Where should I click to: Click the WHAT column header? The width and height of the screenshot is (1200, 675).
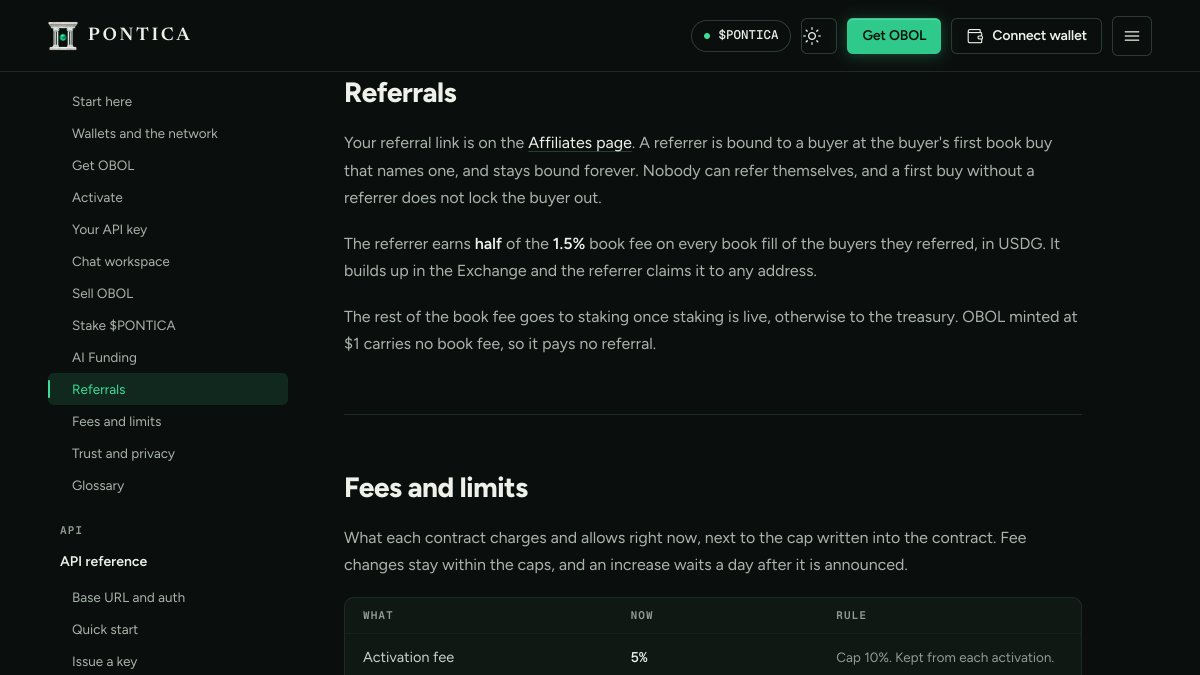click(x=378, y=615)
